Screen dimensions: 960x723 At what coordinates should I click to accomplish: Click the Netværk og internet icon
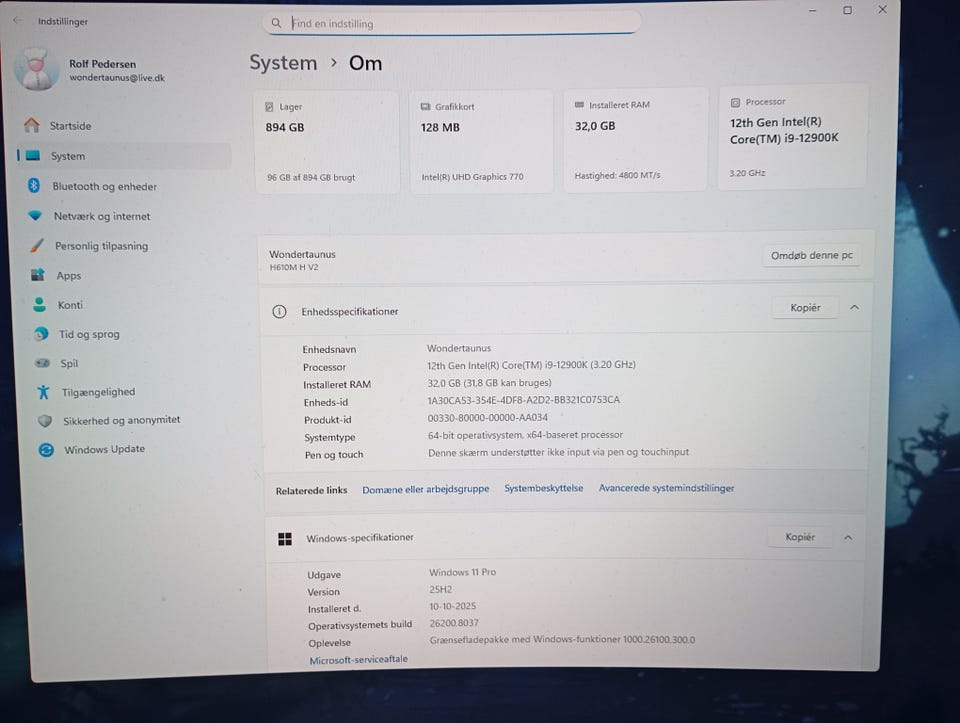(x=35, y=215)
